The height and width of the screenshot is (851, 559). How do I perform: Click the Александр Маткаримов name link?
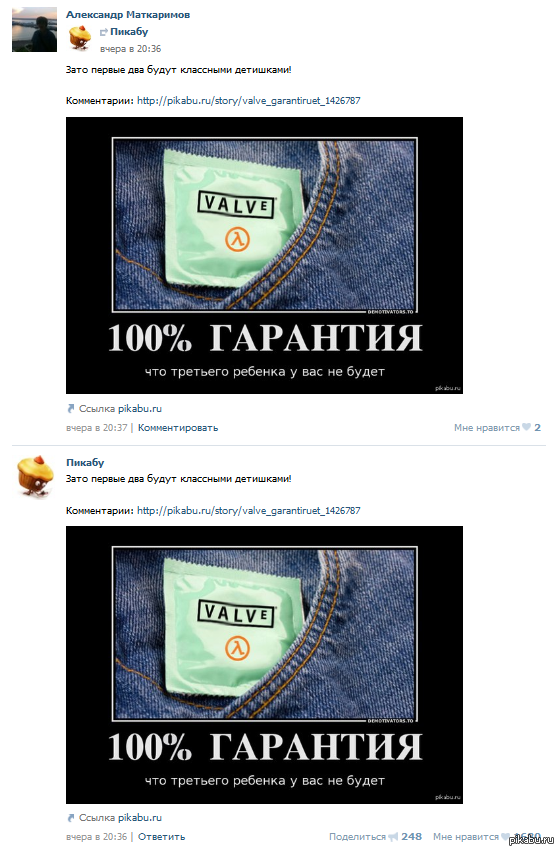(x=128, y=15)
